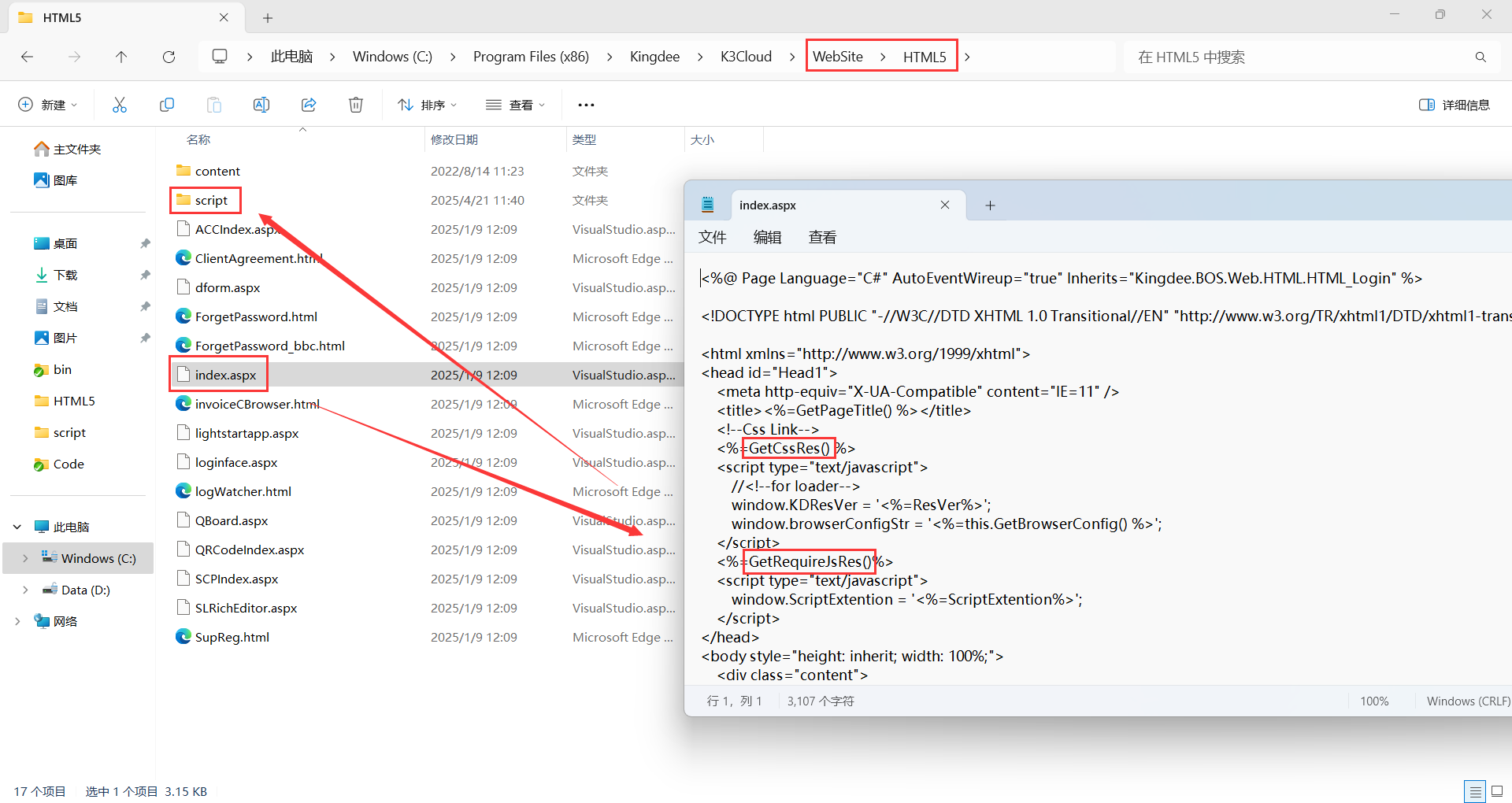Expand the chevron after HTML5 in address bar

point(967,57)
